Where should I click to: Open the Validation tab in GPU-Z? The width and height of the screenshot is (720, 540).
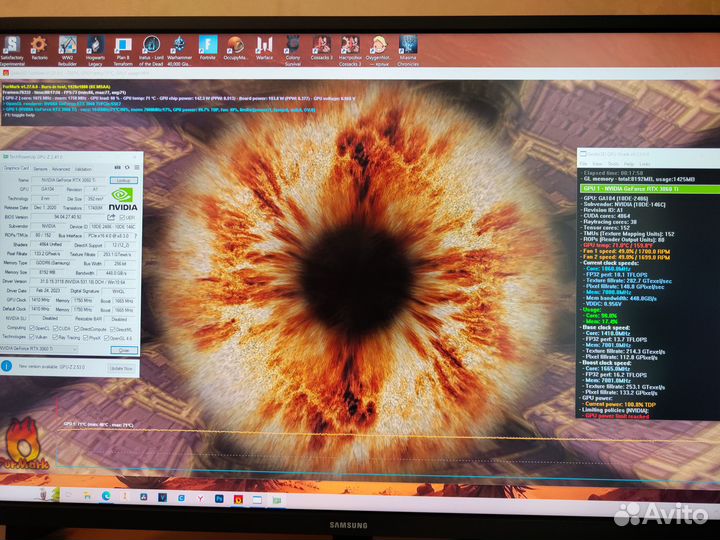tap(83, 169)
